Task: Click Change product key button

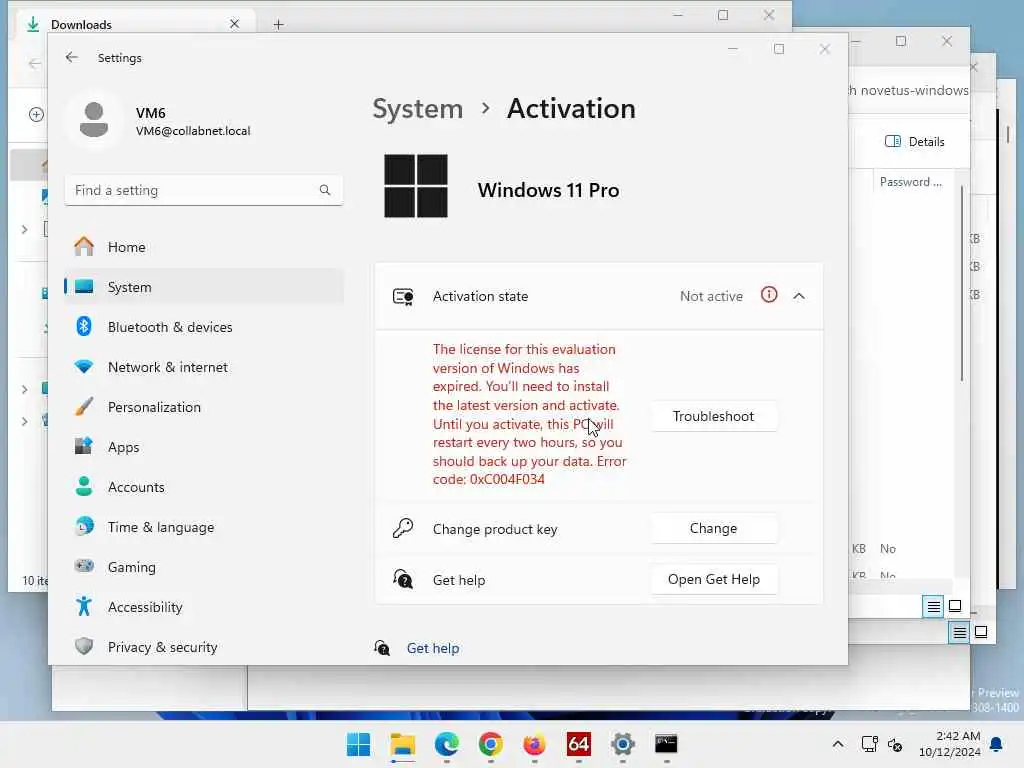Action: point(714,528)
